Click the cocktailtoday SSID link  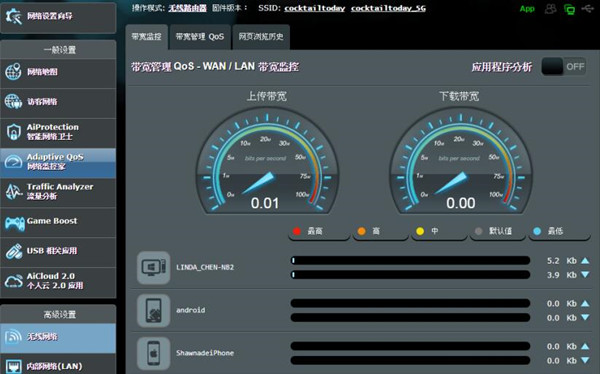click(x=315, y=8)
